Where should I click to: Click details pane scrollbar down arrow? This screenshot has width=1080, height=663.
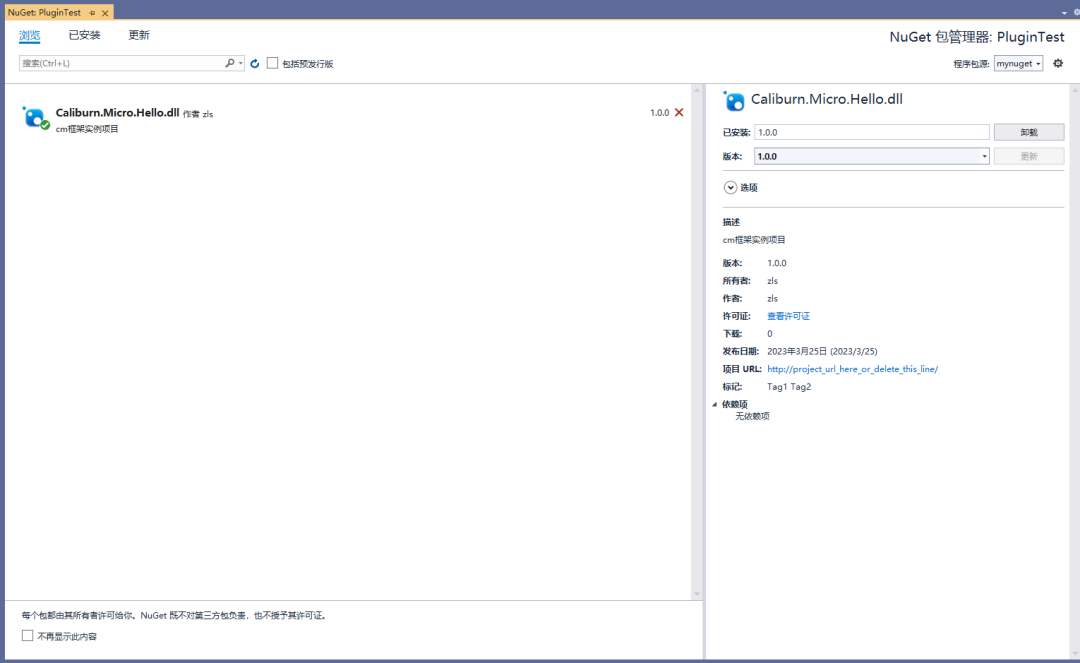tap(1074, 653)
